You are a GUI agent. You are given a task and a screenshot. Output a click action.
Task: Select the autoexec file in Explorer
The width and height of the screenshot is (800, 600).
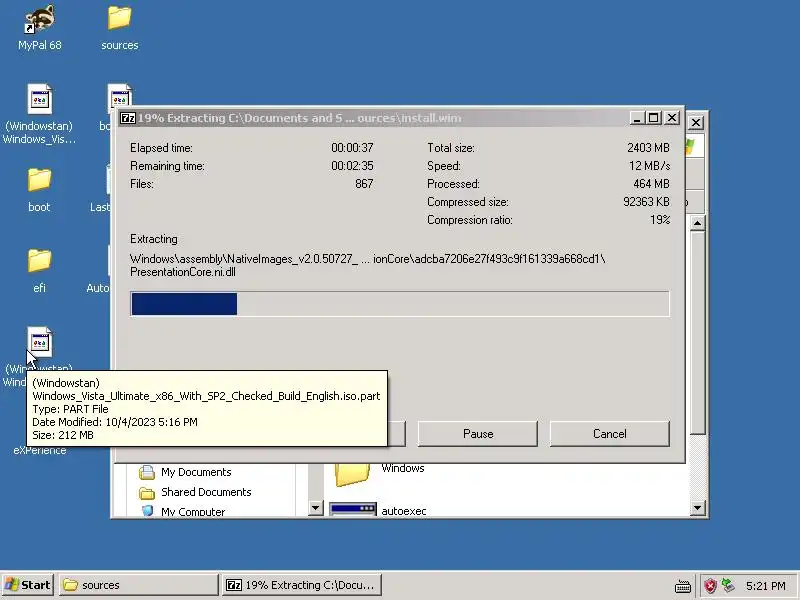click(378, 510)
